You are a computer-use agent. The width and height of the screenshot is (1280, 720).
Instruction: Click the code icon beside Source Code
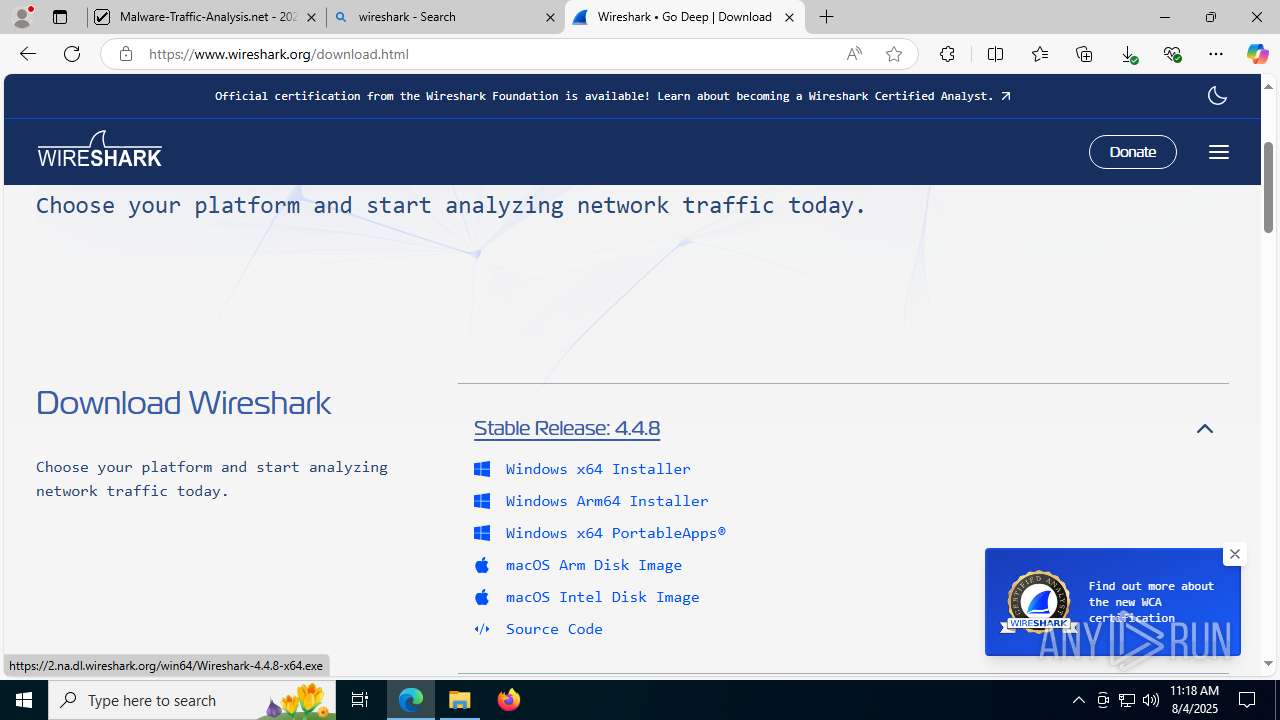(482, 629)
